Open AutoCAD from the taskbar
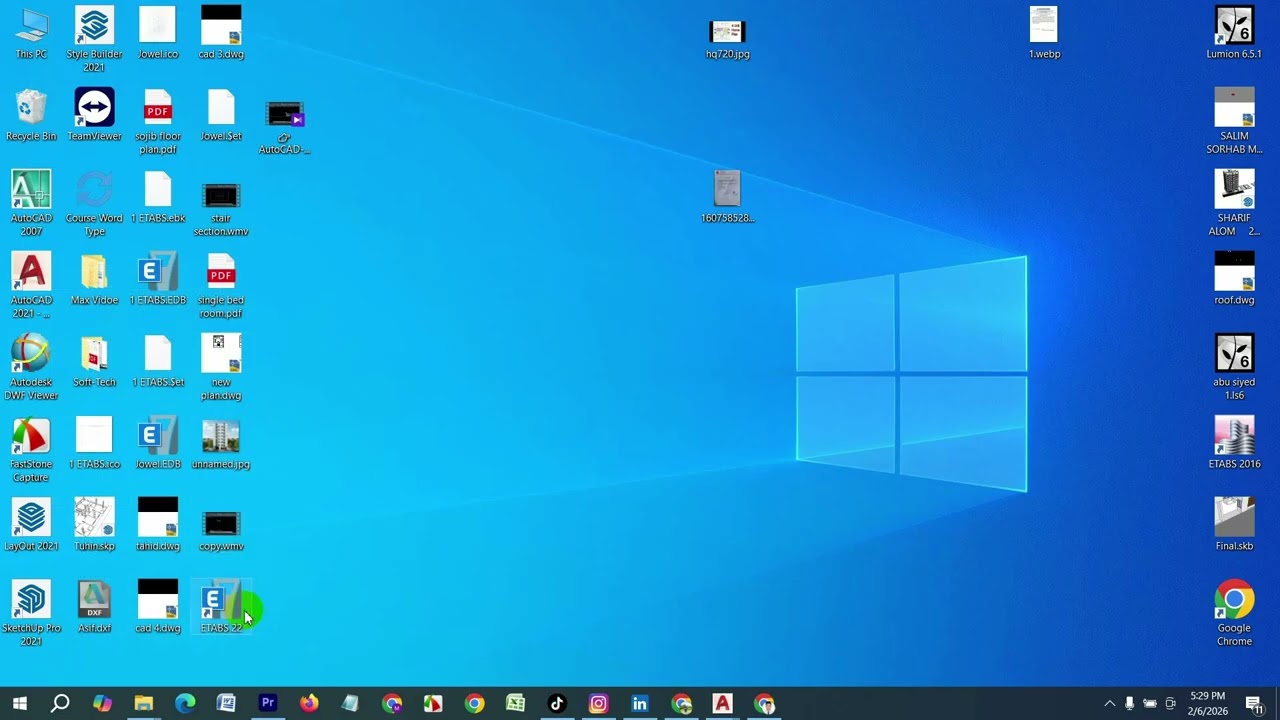This screenshot has width=1280, height=720. tap(722, 704)
